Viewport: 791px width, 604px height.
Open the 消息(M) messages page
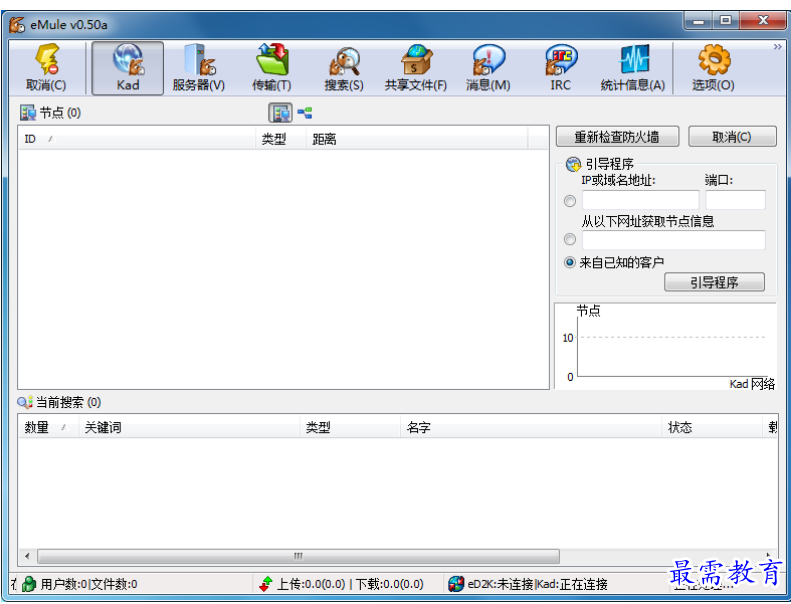tap(488, 68)
